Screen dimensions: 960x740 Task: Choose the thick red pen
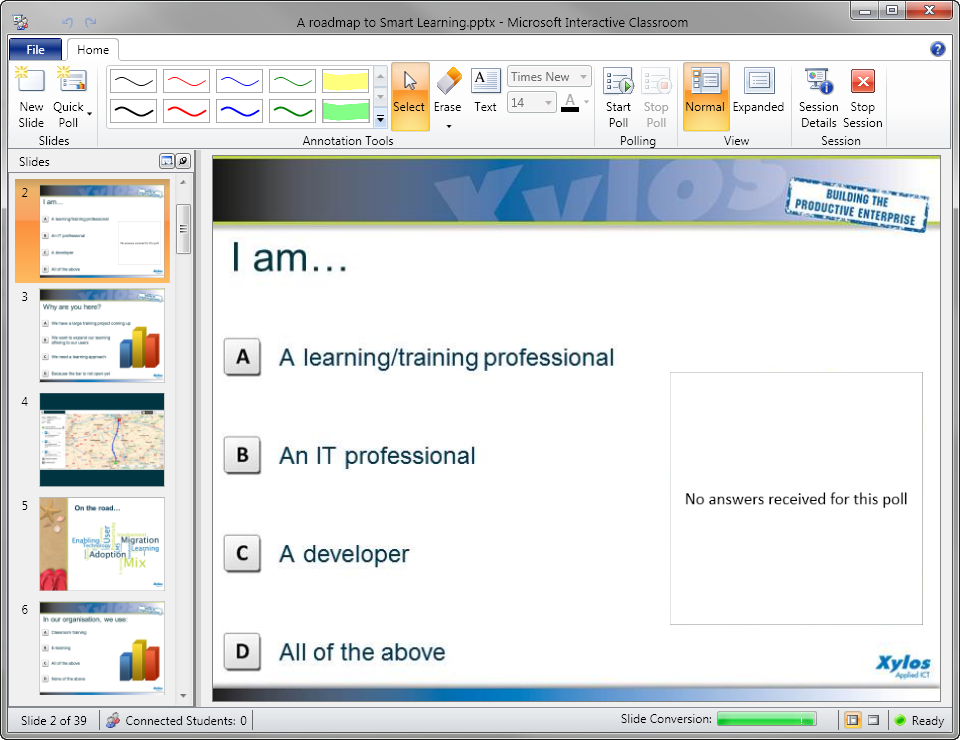tap(186, 111)
